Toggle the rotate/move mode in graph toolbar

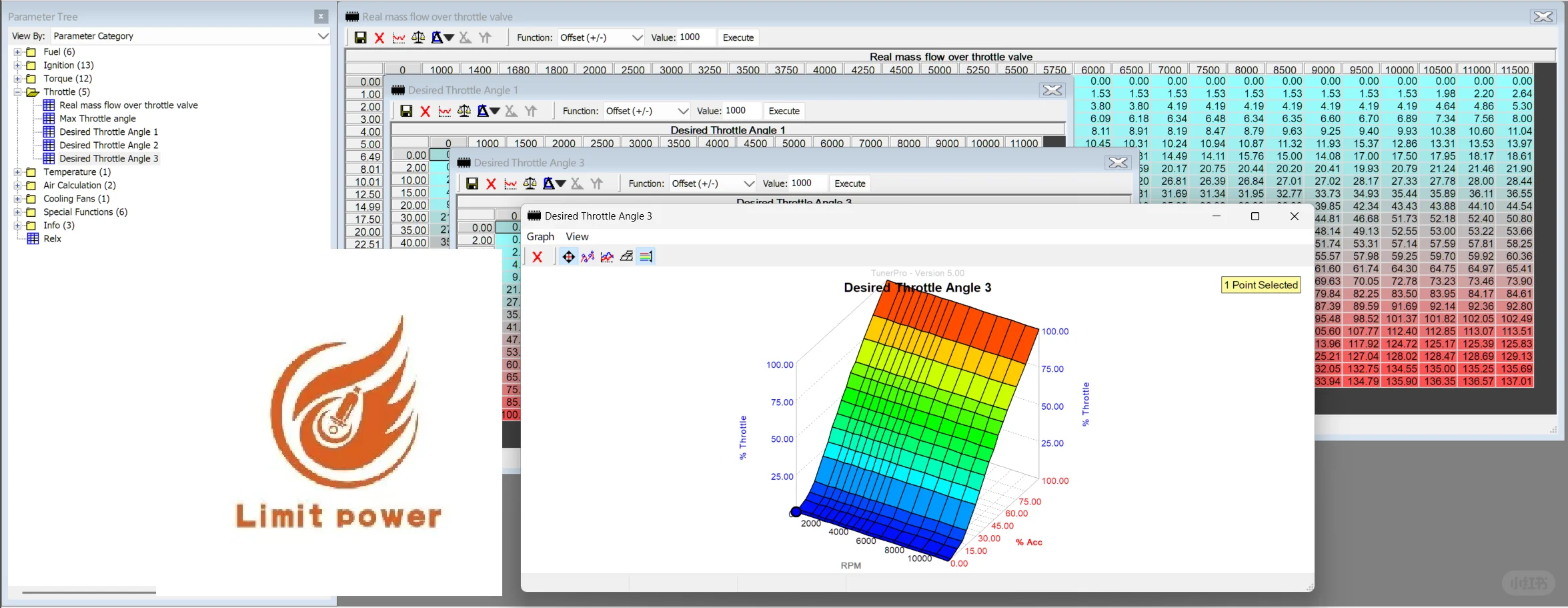click(568, 257)
